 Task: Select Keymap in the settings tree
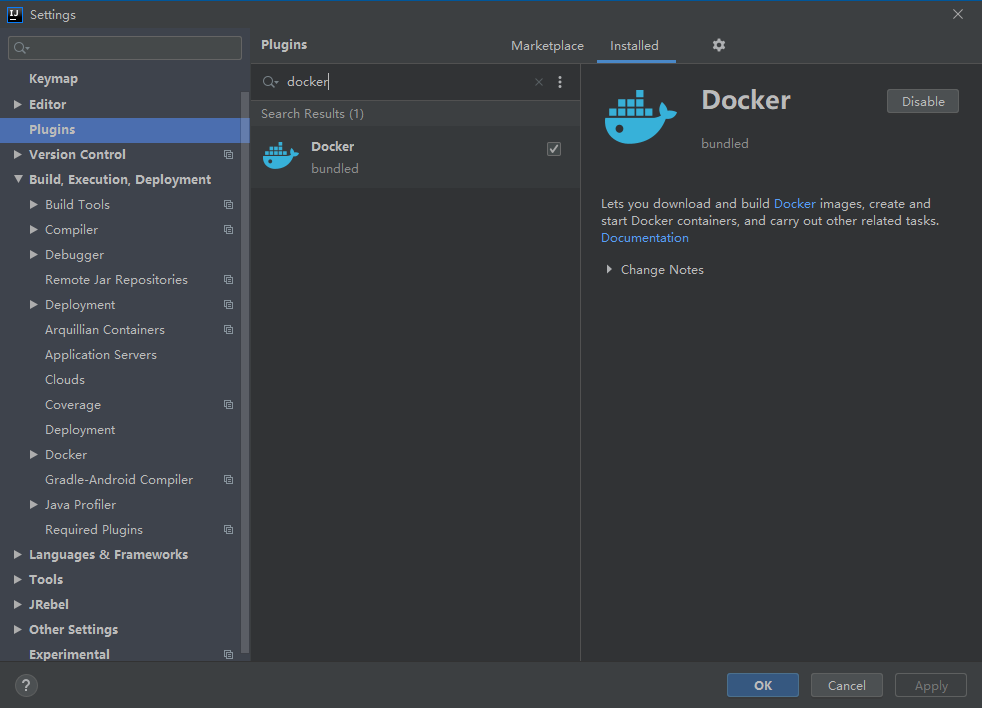click(x=53, y=79)
